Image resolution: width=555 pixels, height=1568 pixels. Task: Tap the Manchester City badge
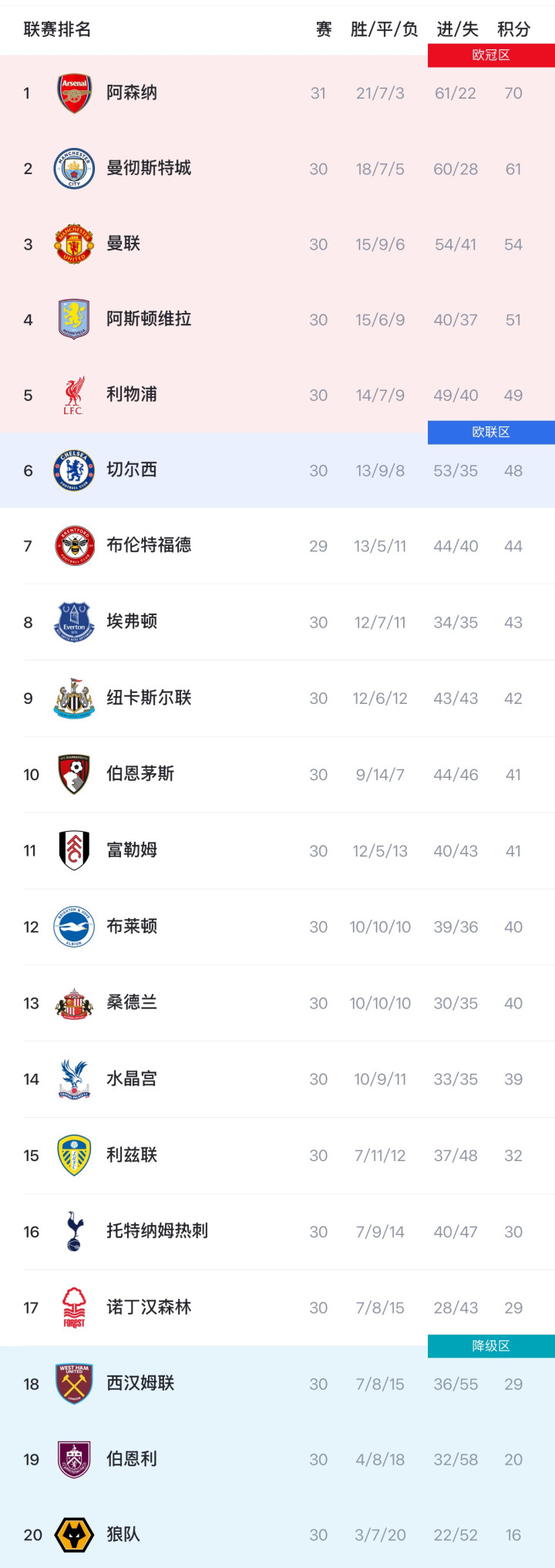[x=74, y=169]
